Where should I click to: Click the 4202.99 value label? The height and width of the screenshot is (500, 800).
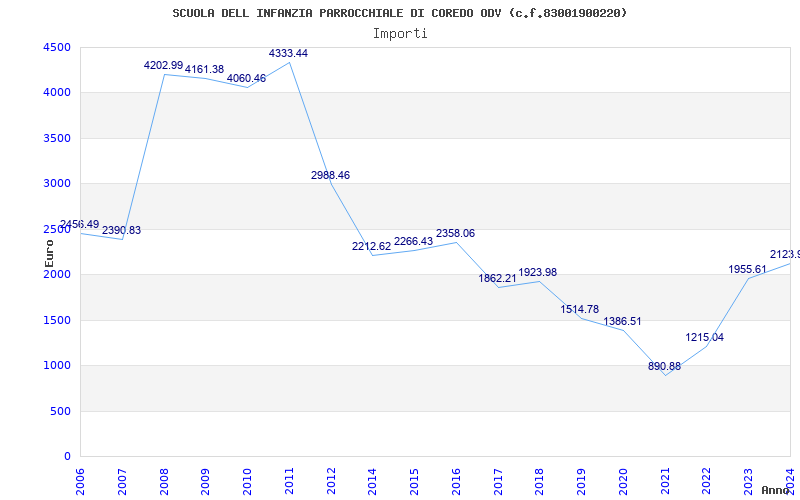click(x=163, y=65)
